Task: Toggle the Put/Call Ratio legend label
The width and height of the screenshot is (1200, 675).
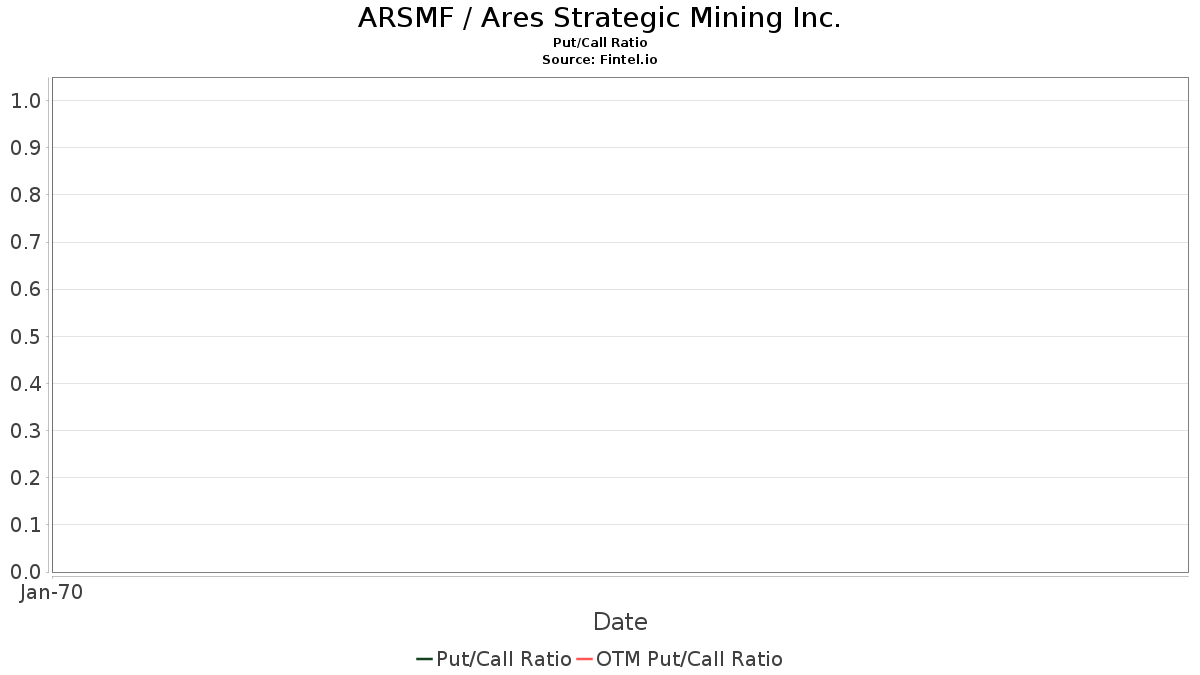Action: [x=504, y=659]
